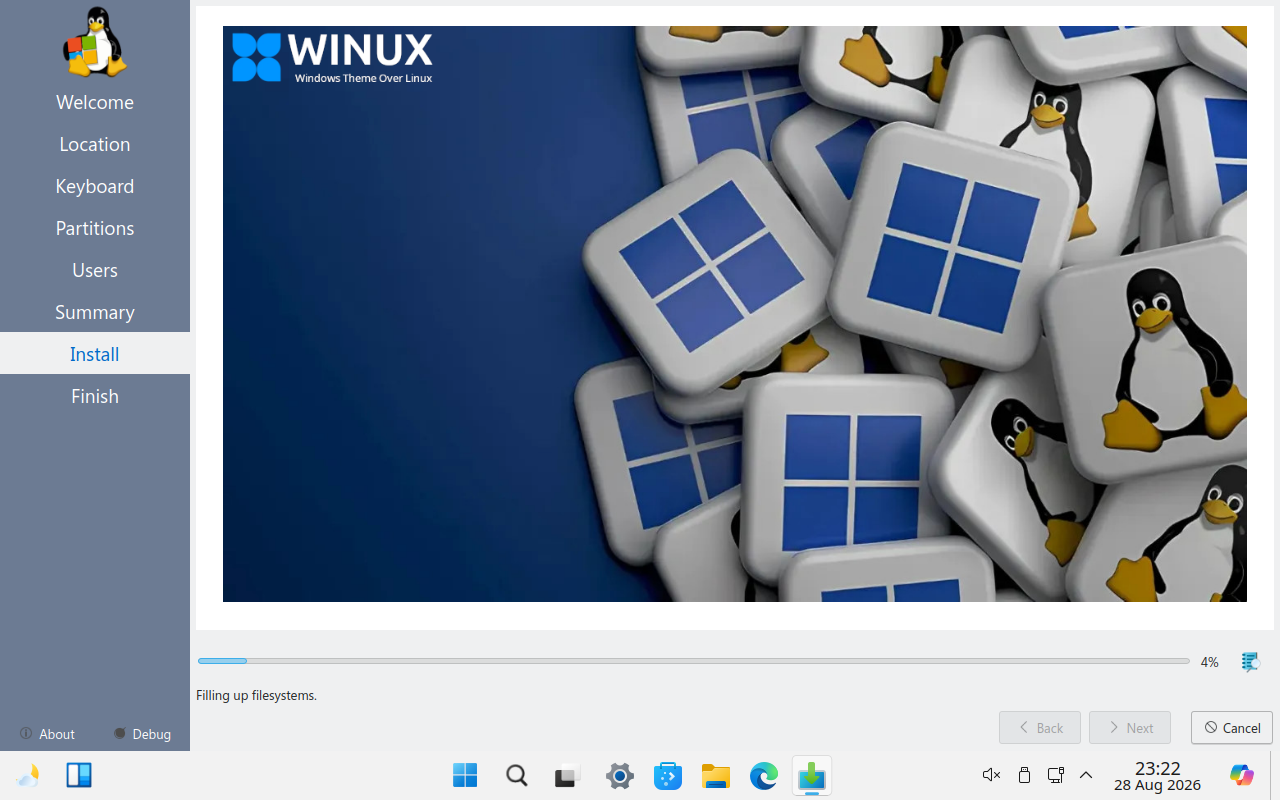The width and height of the screenshot is (1280, 800).
Task: Click the Next button
Action: click(1130, 728)
